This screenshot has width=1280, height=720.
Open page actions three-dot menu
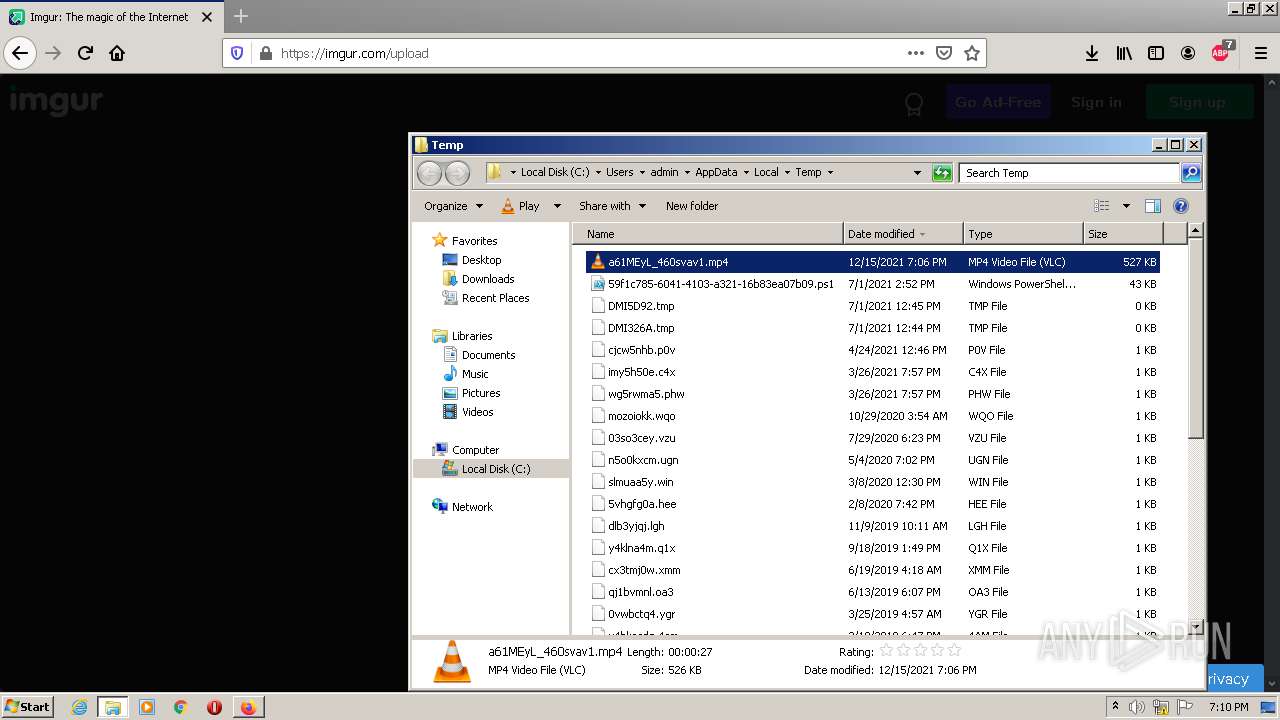(915, 53)
